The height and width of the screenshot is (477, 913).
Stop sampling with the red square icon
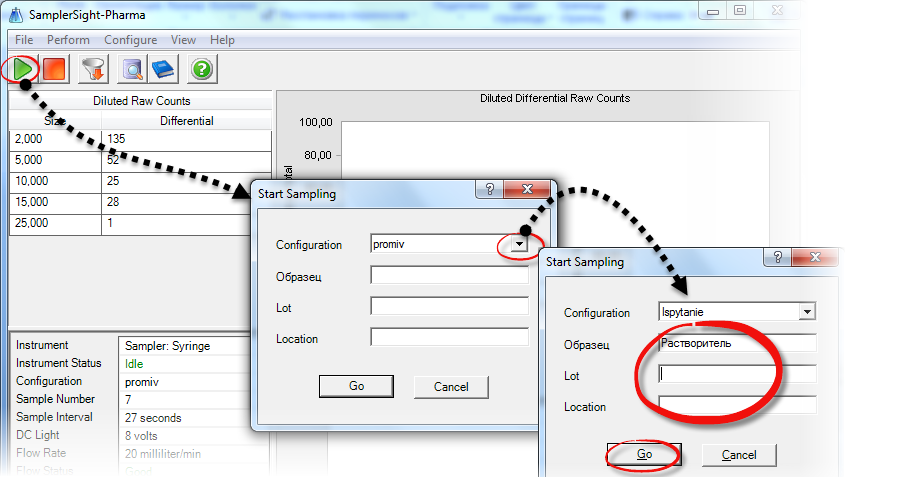[x=55, y=69]
